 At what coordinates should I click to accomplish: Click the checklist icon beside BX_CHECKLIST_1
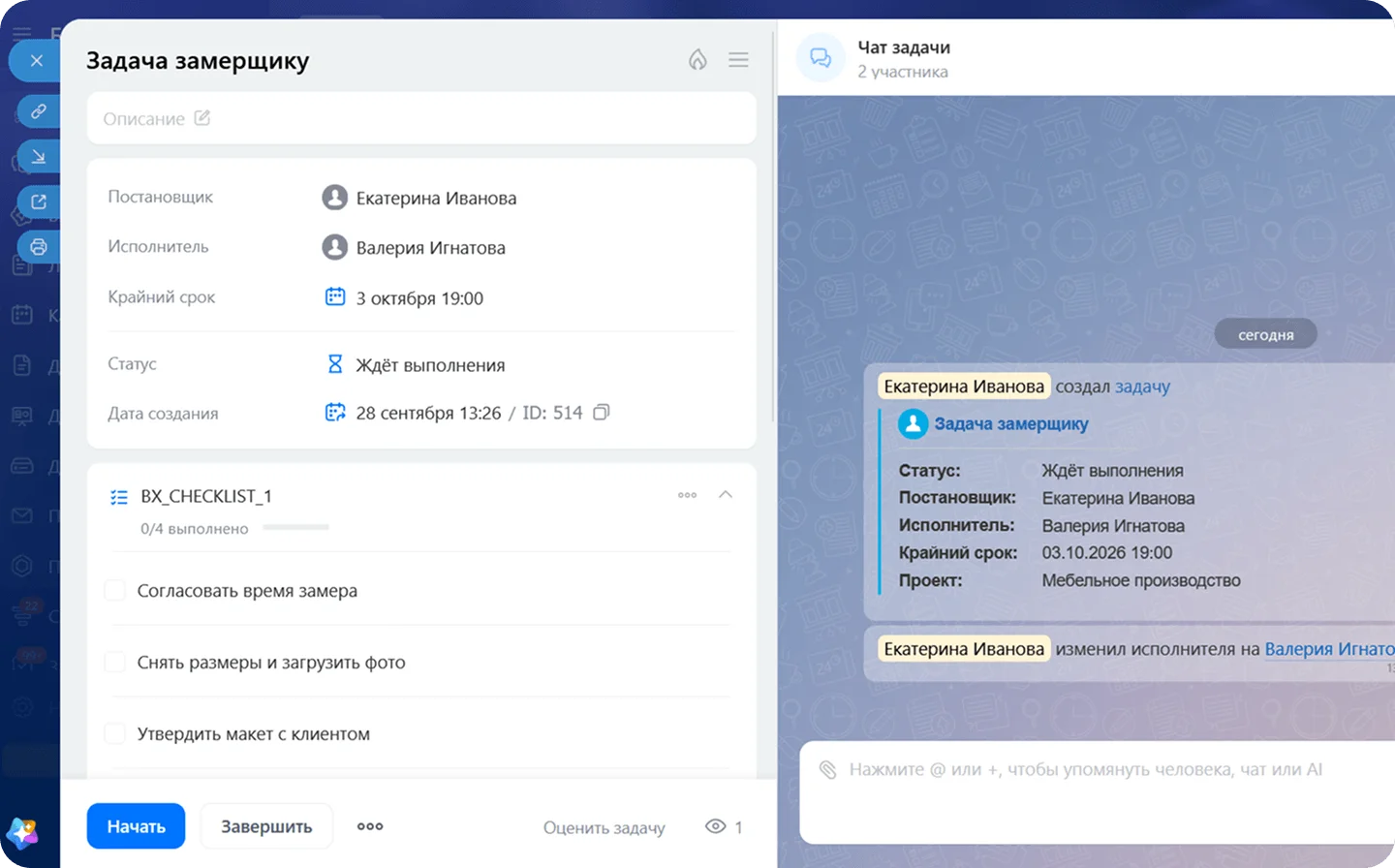click(119, 497)
